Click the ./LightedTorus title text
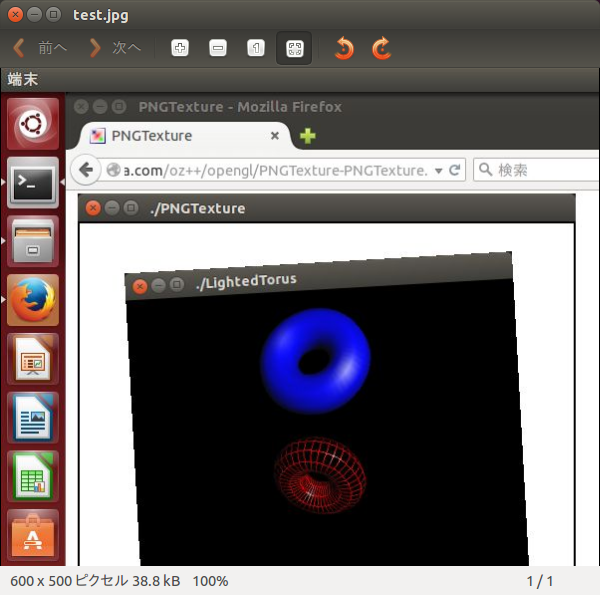This screenshot has height=595, width=600. point(246,282)
